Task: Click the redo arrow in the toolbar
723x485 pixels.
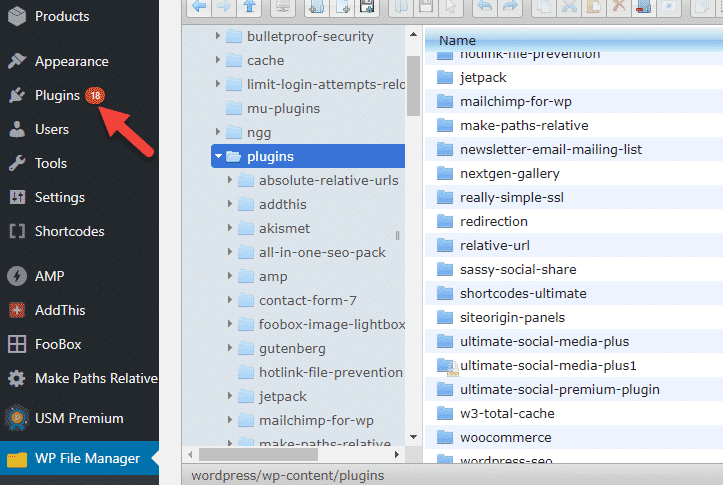Action: (x=510, y=6)
